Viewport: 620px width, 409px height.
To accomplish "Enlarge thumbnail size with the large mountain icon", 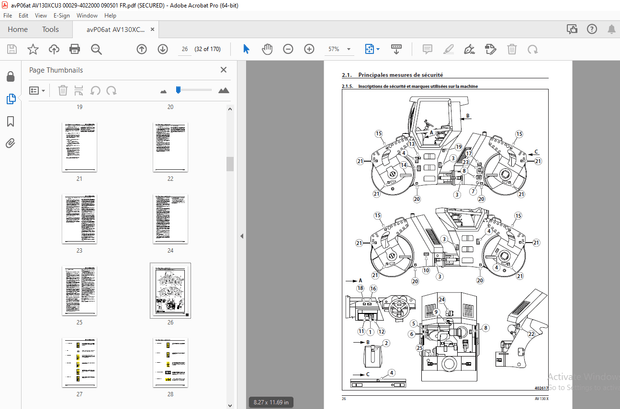I will (x=223, y=91).
